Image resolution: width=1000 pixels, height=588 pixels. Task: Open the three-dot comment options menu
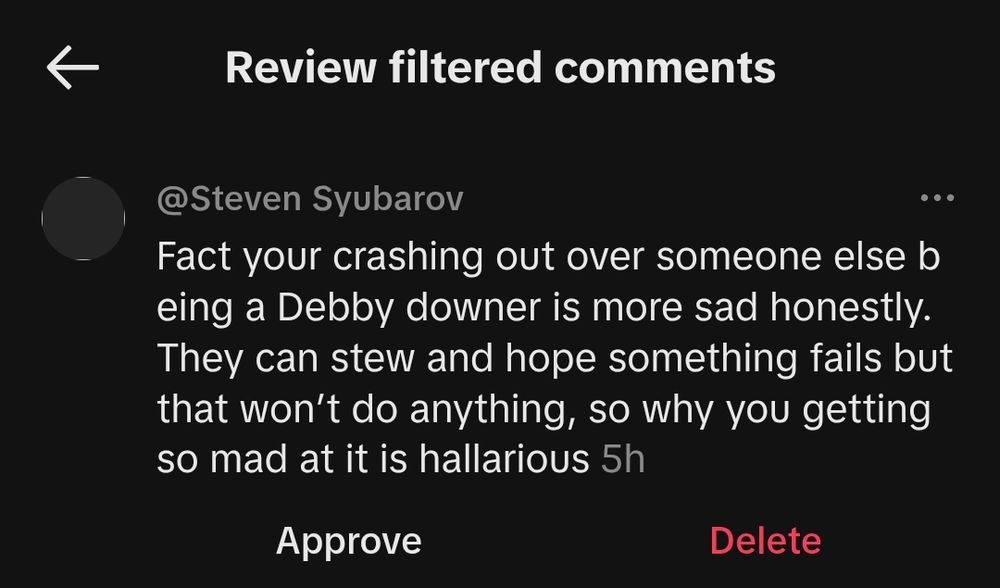click(938, 198)
